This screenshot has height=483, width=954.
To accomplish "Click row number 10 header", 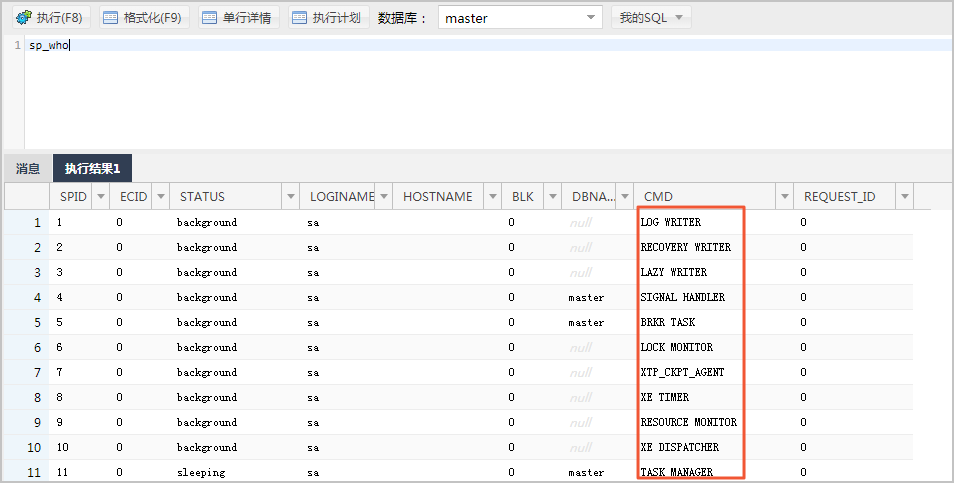I will coord(27,447).
